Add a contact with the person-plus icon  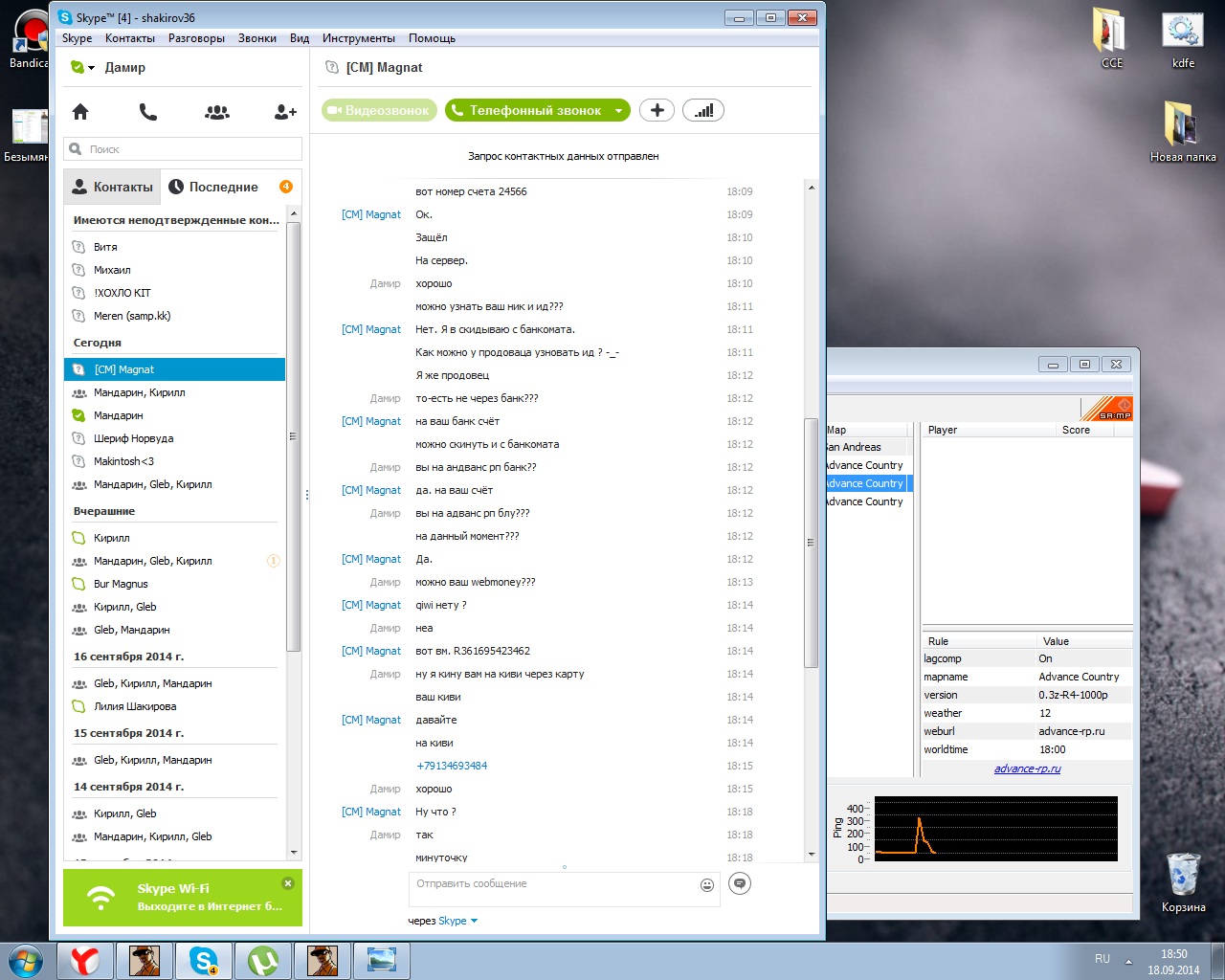pos(285,112)
